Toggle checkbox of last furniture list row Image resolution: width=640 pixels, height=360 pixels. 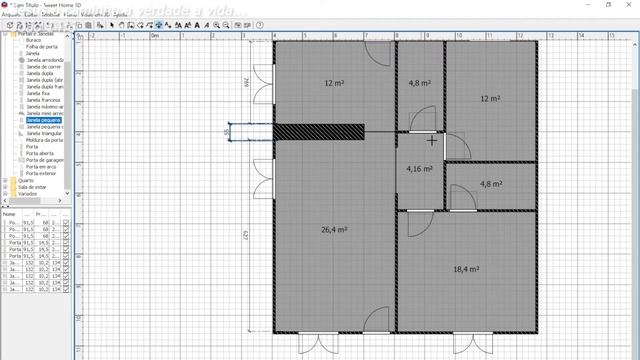[66, 289]
